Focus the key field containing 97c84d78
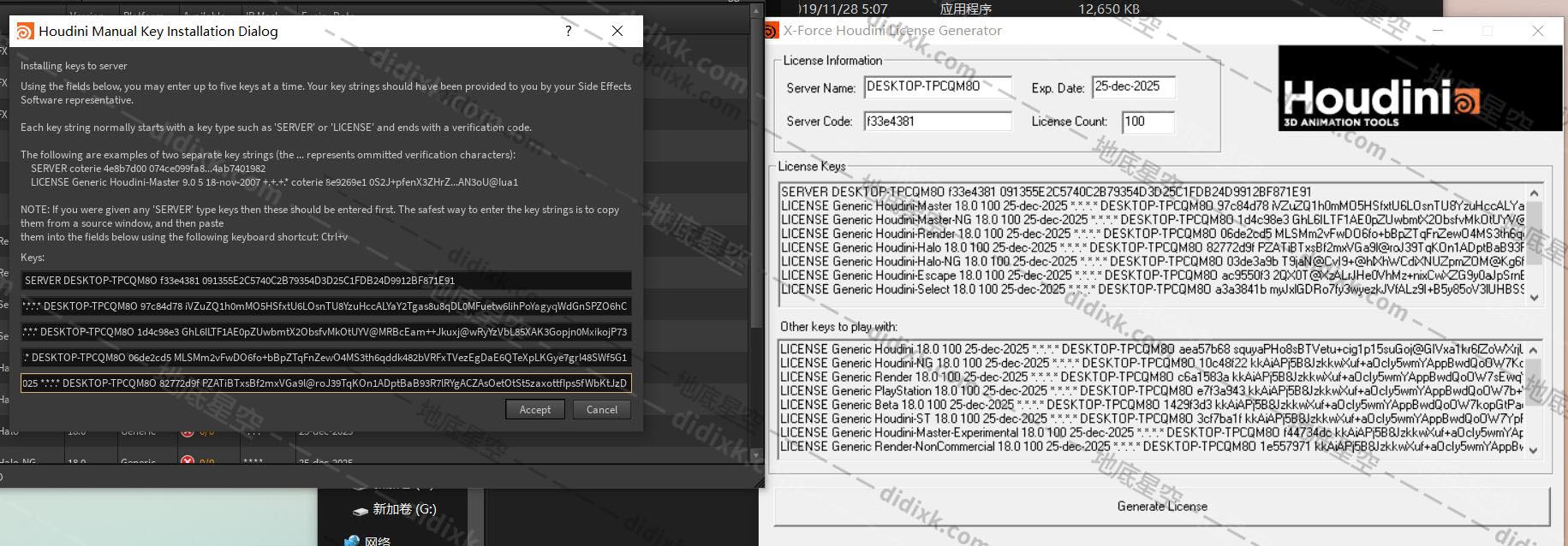Image resolution: width=1568 pixels, height=546 pixels. pyautogui.click(x=326, y=306)
